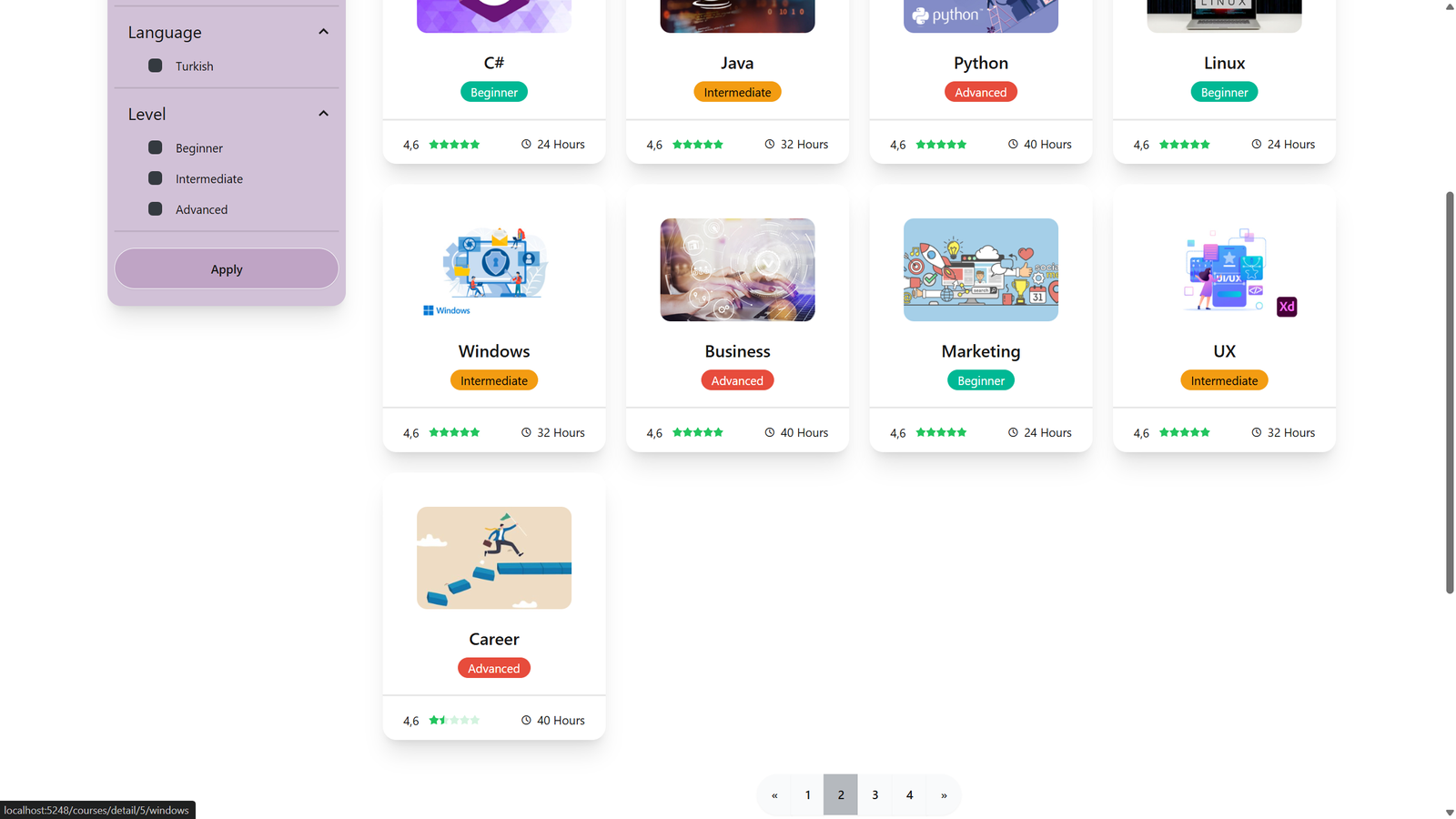
Task: Collapse the Level filter section
Action: coord(323,114)
